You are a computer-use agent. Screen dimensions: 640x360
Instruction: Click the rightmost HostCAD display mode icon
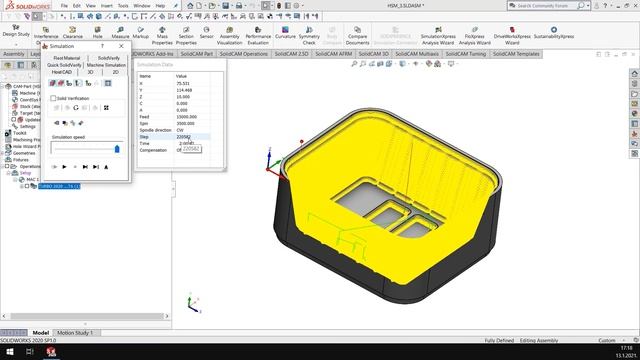[108, 83]
